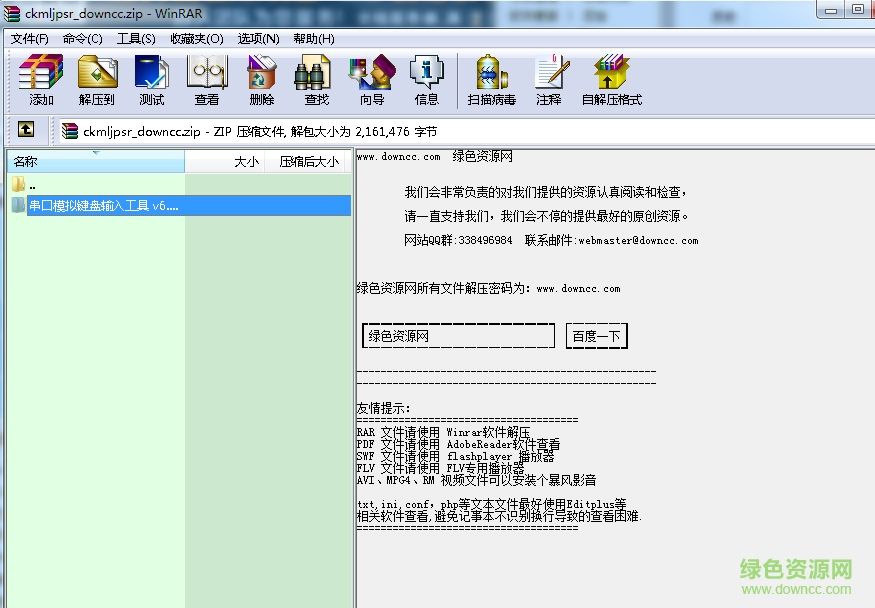Visit the webmaster@downcc.com email link
The width and height of the screenshot is (875, 608).
(x=640, y=240)
